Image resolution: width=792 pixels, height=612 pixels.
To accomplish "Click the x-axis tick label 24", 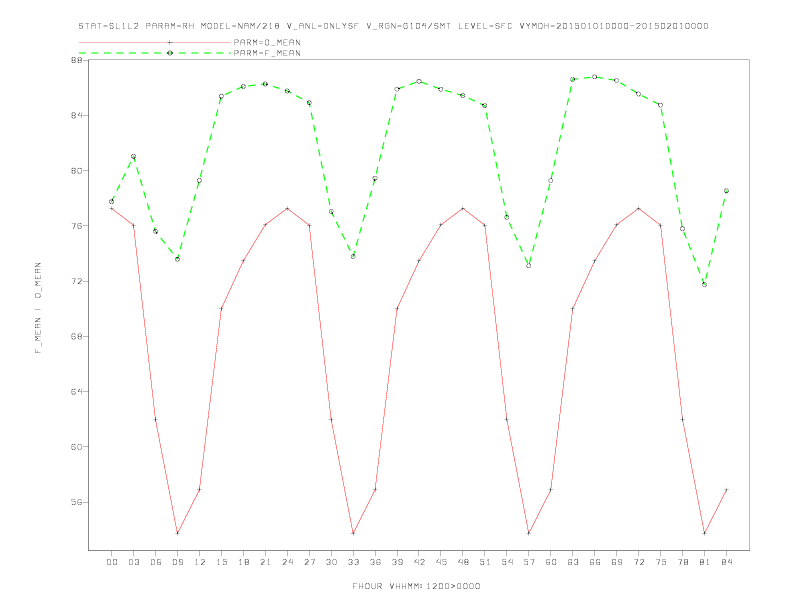I will [287, 562].
